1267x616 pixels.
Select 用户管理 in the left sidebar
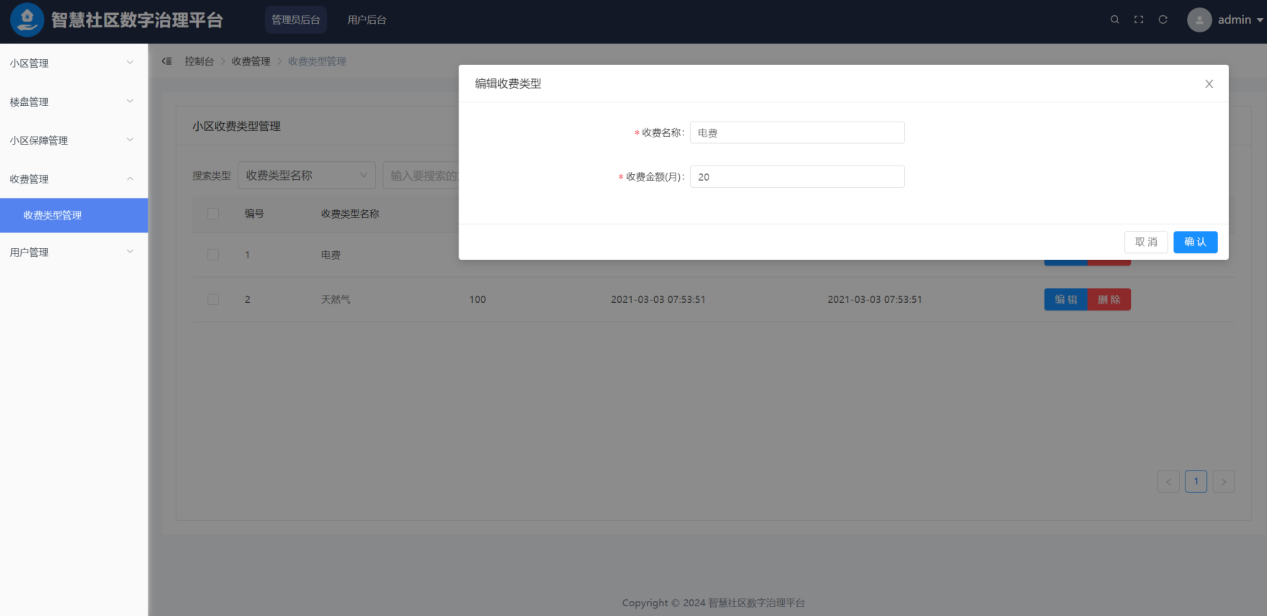click(60, 251)
